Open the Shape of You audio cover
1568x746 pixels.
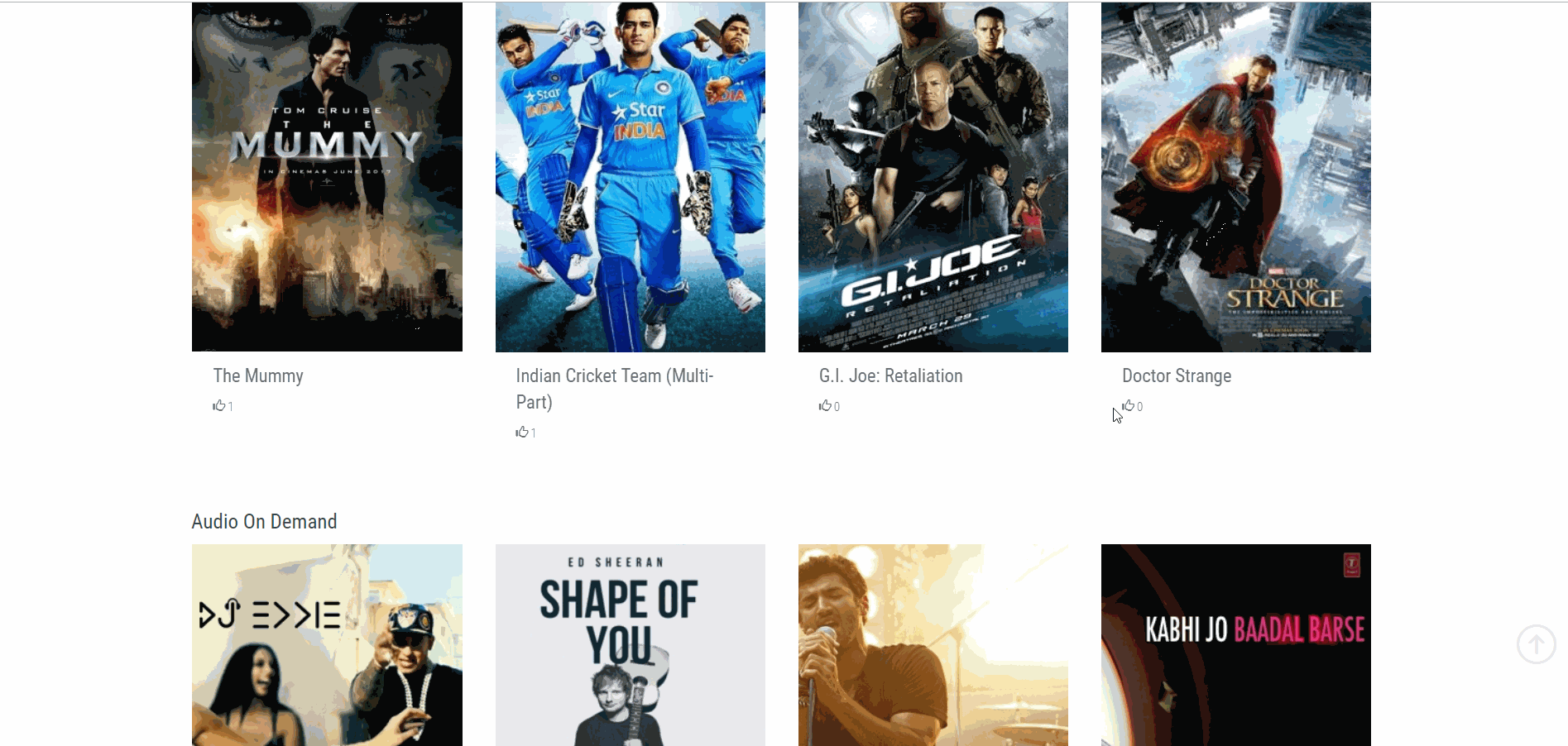631,645
